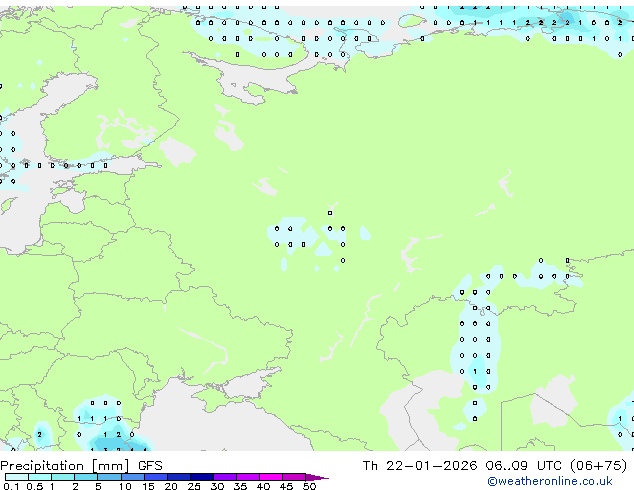Select the 40–45 mm magenta legend swatch
Viewport: 634px width, 490px height.
pyautogui.click(x=271, y=477)
